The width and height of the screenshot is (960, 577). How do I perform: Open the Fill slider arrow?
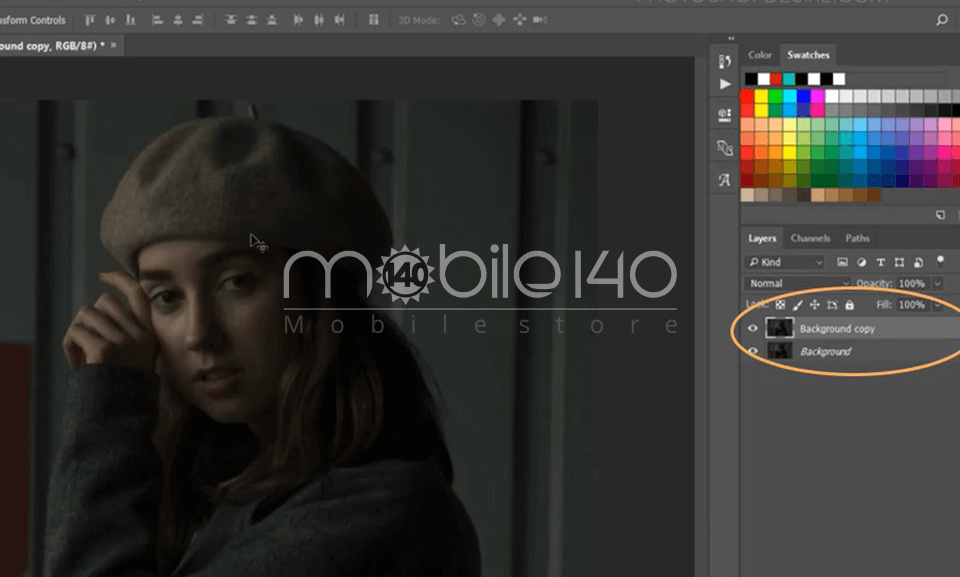937,304
